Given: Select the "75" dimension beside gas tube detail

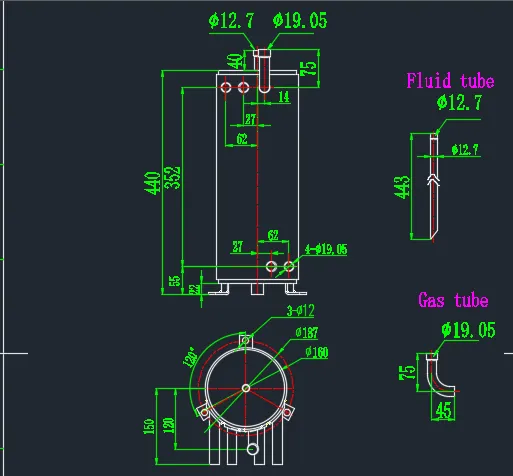Looking at the screenshot, I should click(x=407, y=372).
